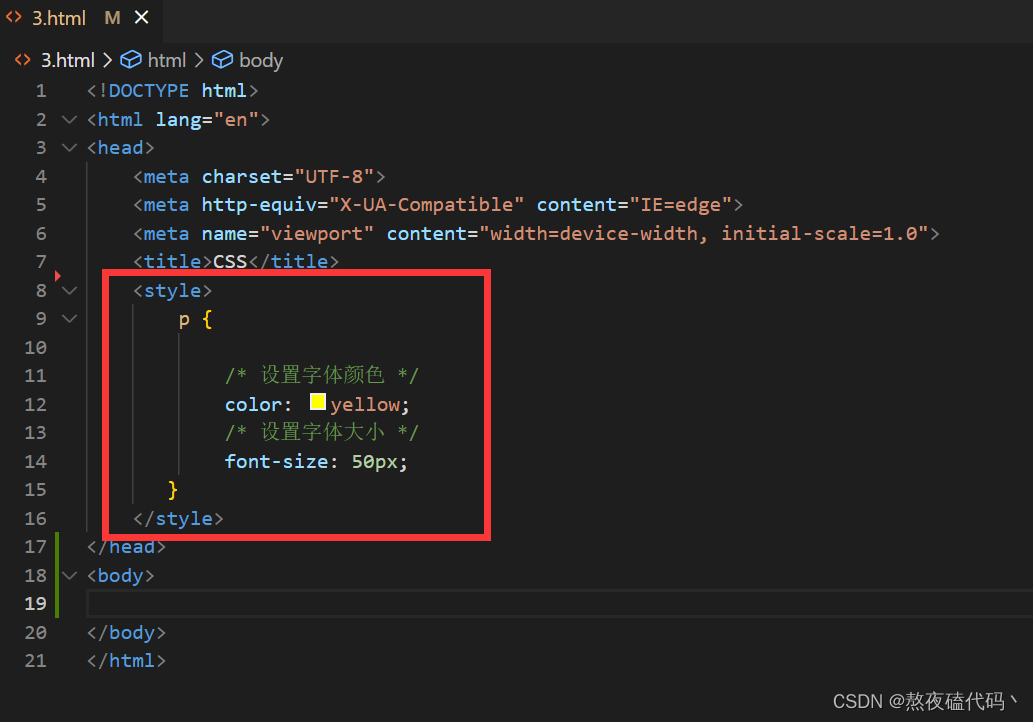
Task: Open the html breadcrumb segment
Action: (x=167, y=60)
